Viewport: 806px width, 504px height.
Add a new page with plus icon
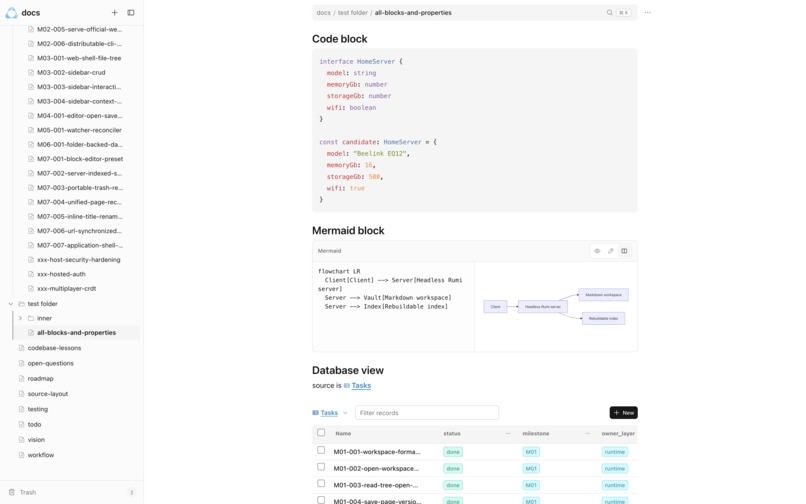tap(115, 12)
